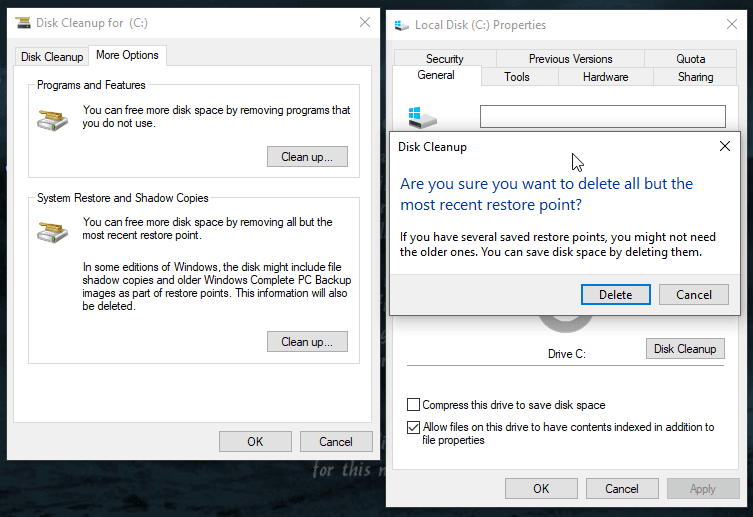
Task: Click the System Restore disk cleanup icon
Action: (52, 232)
